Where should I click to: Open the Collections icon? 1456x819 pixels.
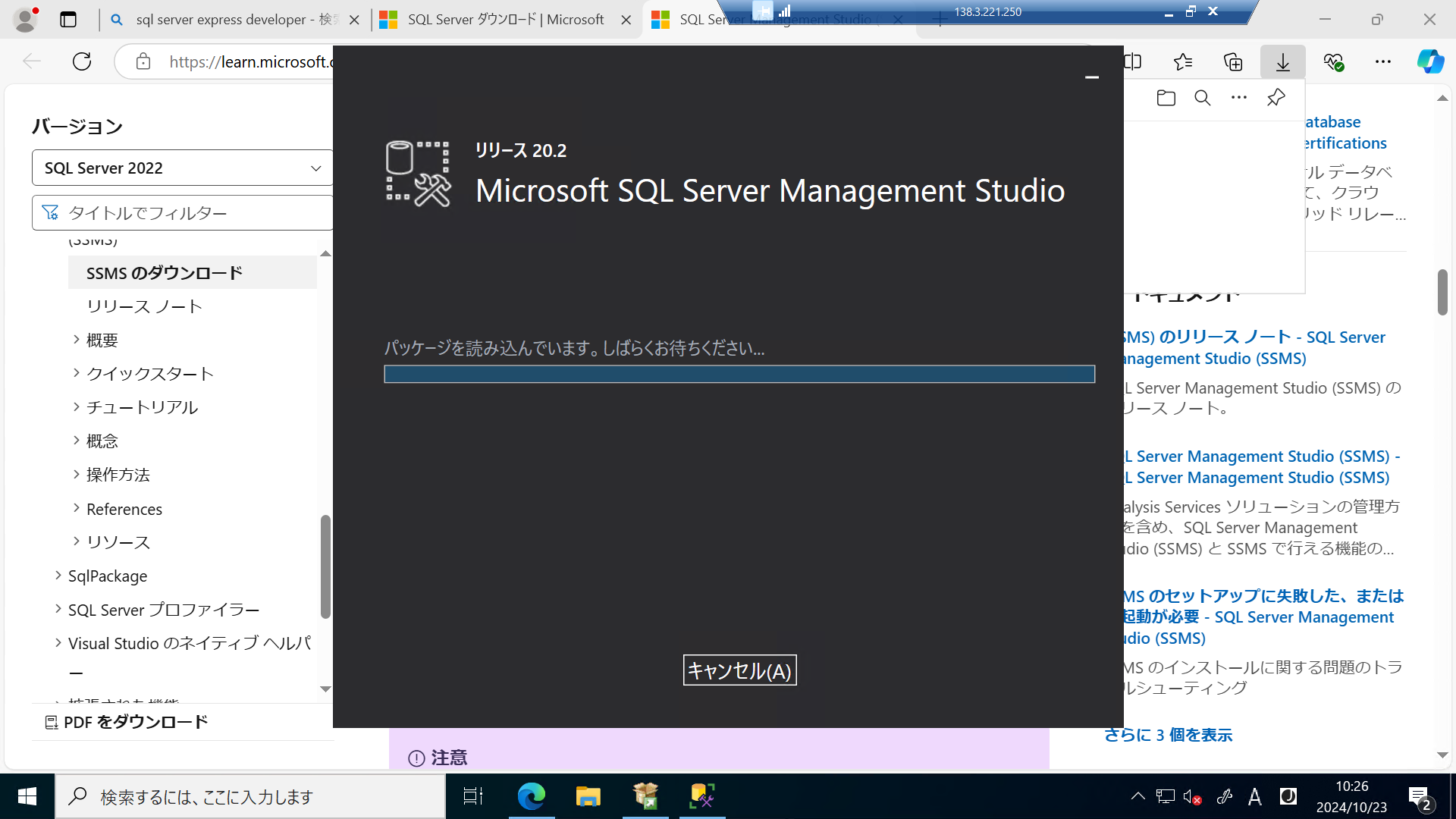[x=1232, y=61]
